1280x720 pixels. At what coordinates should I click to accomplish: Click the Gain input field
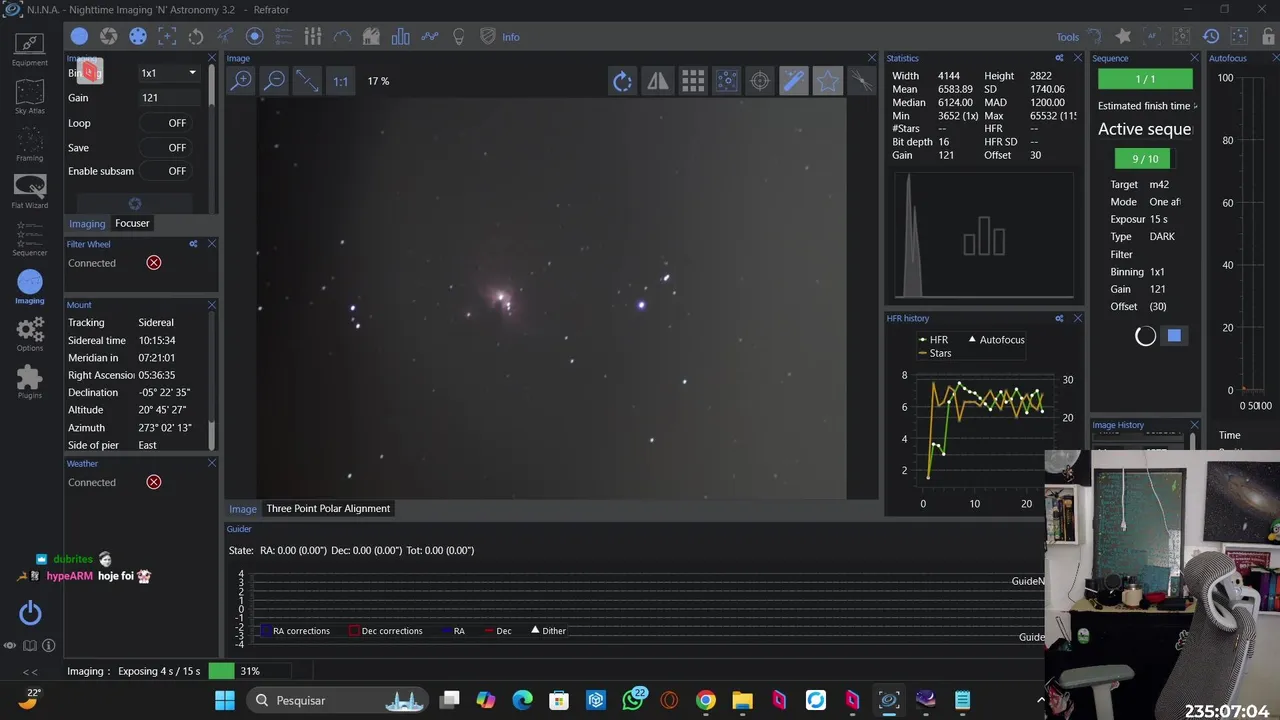coord(168,98)
